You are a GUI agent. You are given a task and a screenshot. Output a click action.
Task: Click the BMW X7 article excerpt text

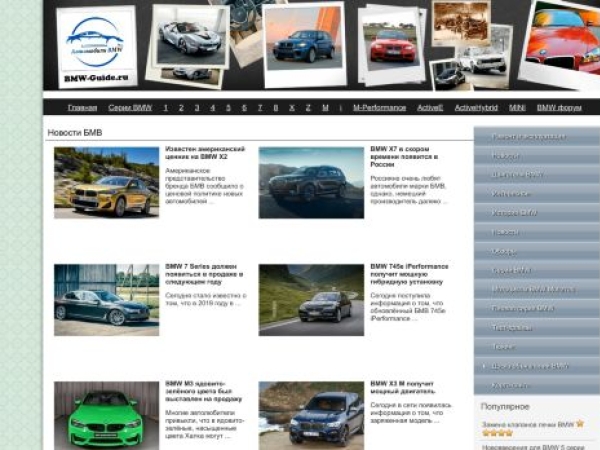coord(409,190)
